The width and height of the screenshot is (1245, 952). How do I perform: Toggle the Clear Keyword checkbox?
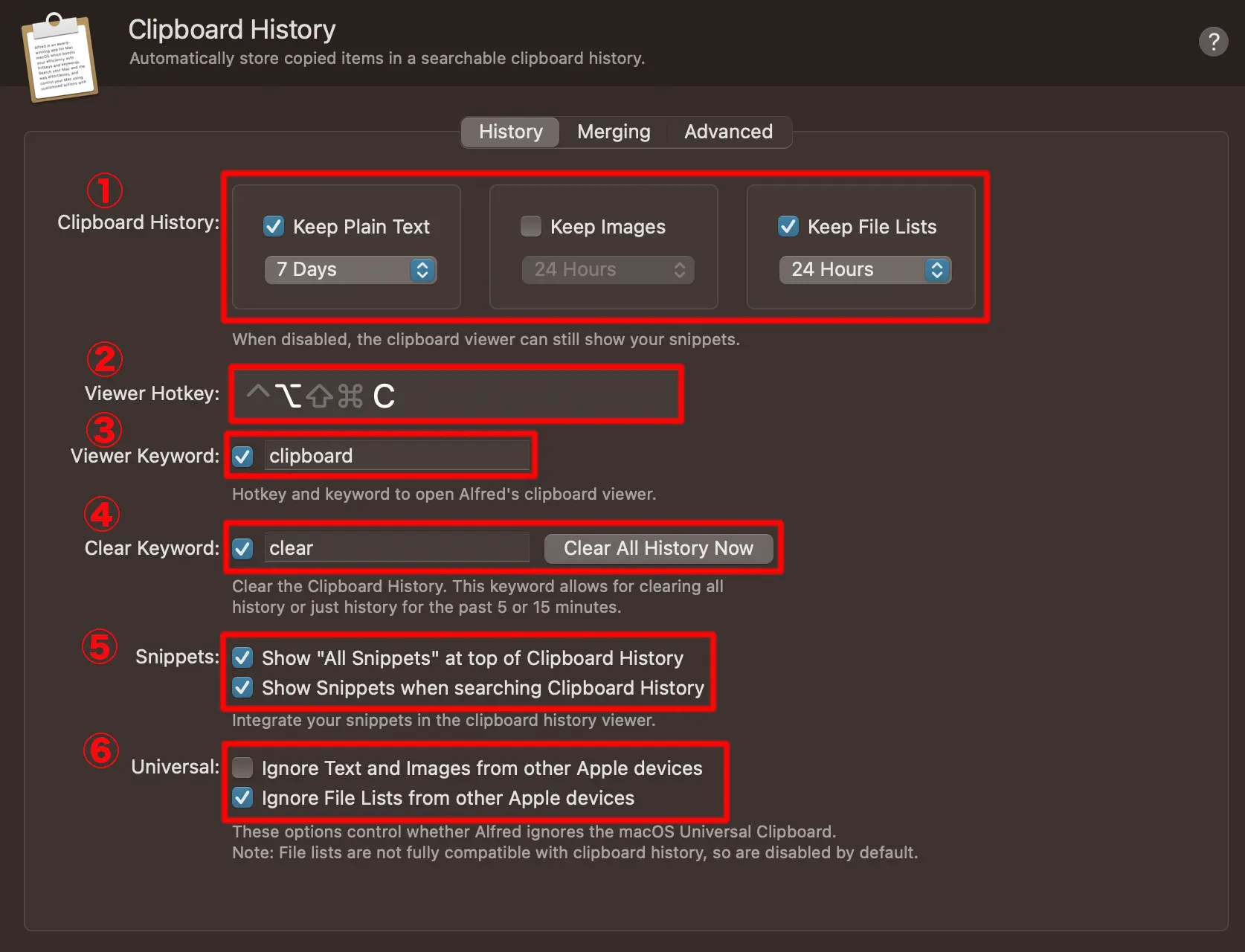click(x=242, y=548)
